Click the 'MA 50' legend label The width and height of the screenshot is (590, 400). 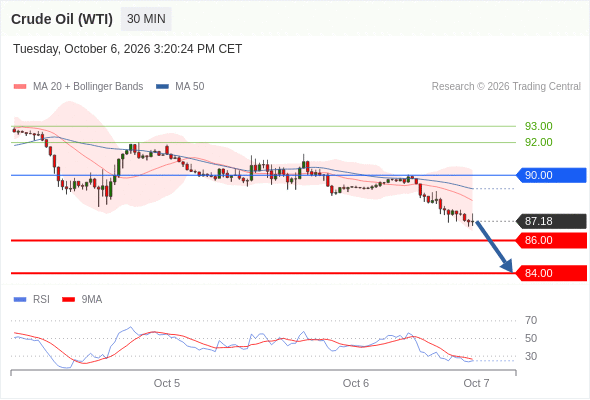[190, 87]
